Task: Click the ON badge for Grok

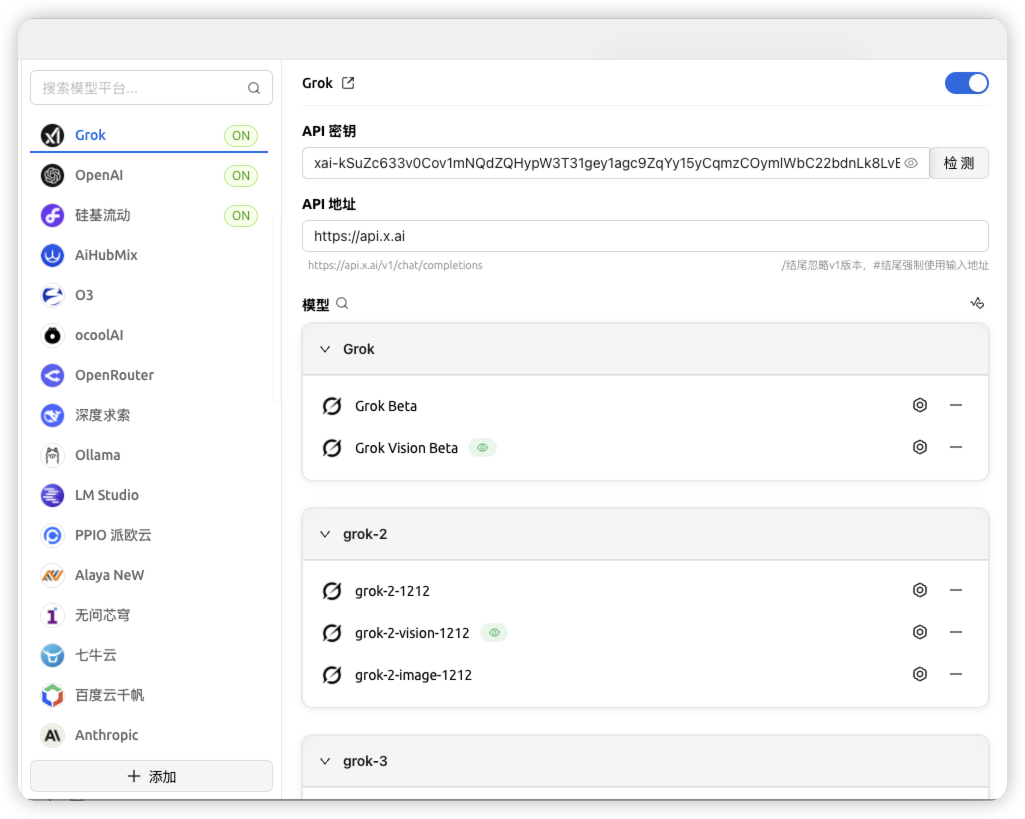Action: 241,135
